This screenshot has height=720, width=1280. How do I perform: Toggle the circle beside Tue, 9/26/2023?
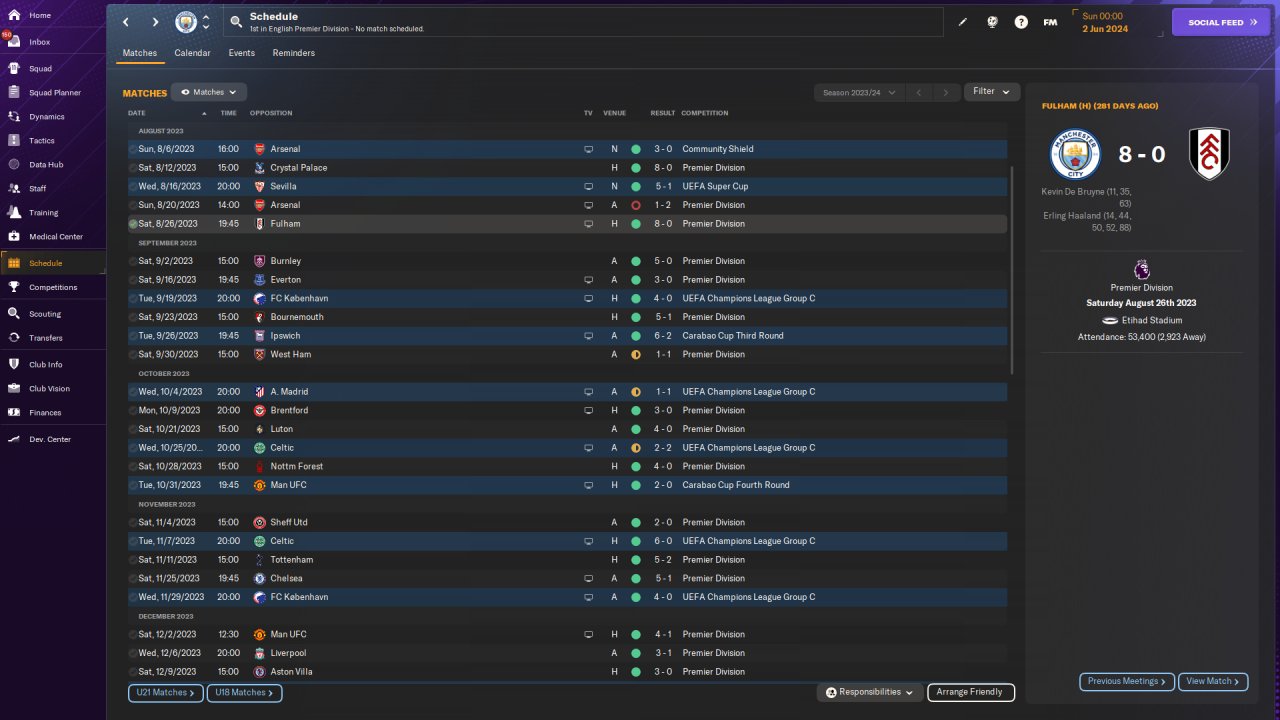(x=133, y=336)
